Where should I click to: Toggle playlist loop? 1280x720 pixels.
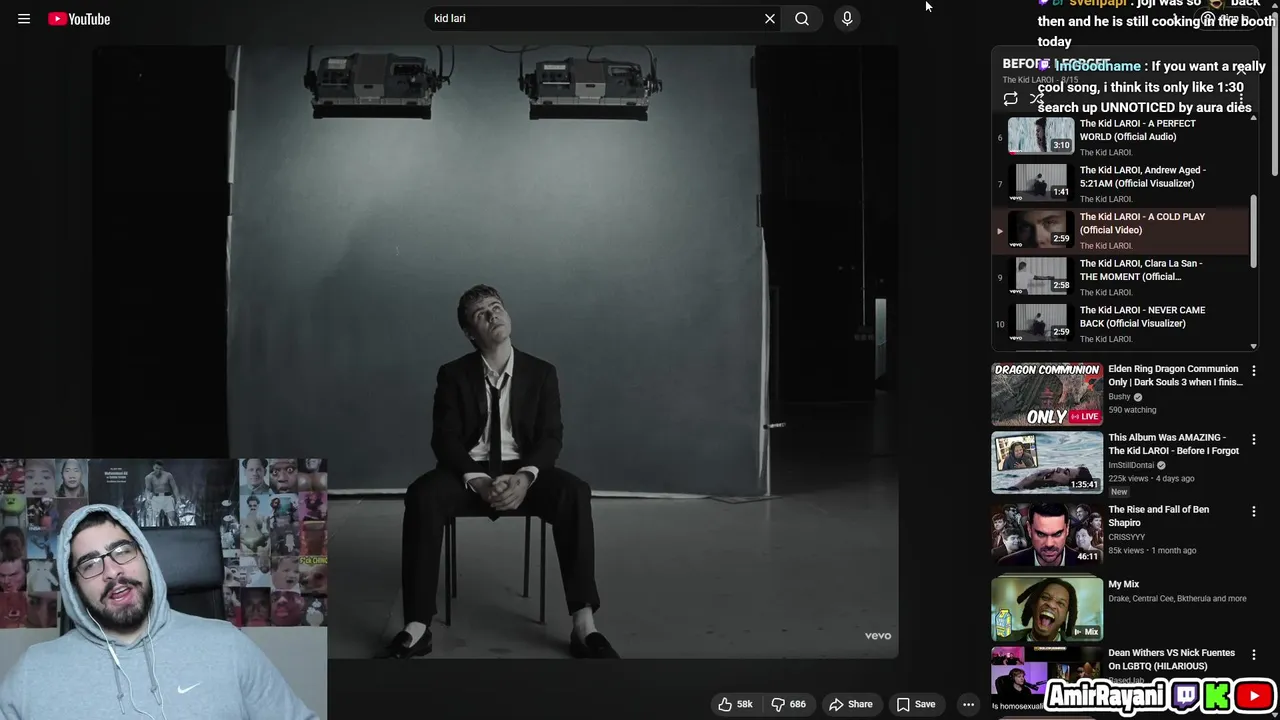[x=1010, y=98]
